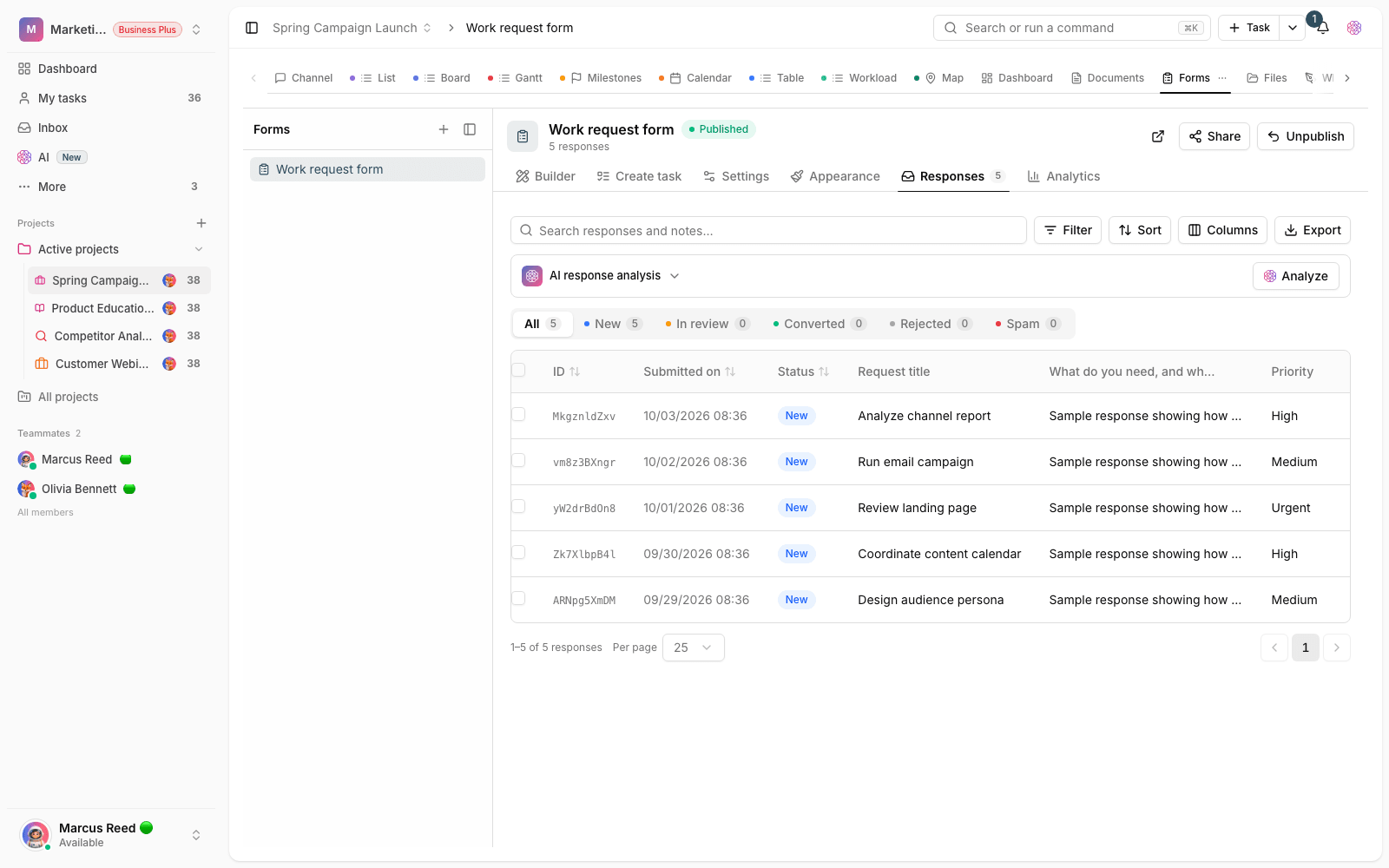
Task: Open form in new window icon
Action: (1158, 136)
